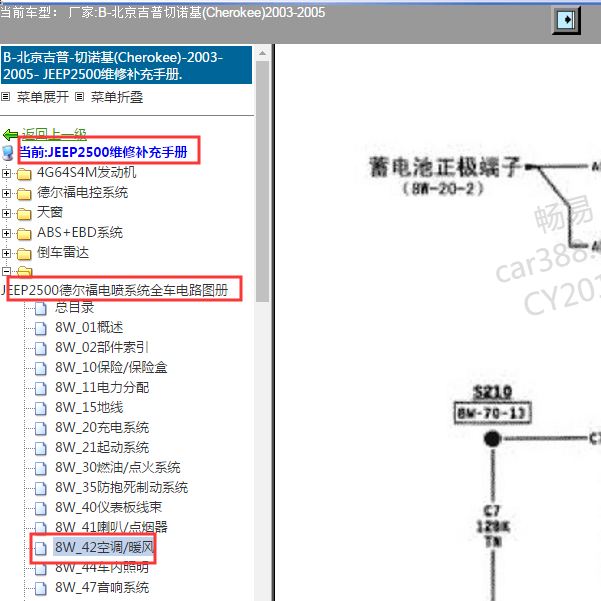
Task: Click the page icon of 8W_02部件索引
Action: click(x=41, y=348)
